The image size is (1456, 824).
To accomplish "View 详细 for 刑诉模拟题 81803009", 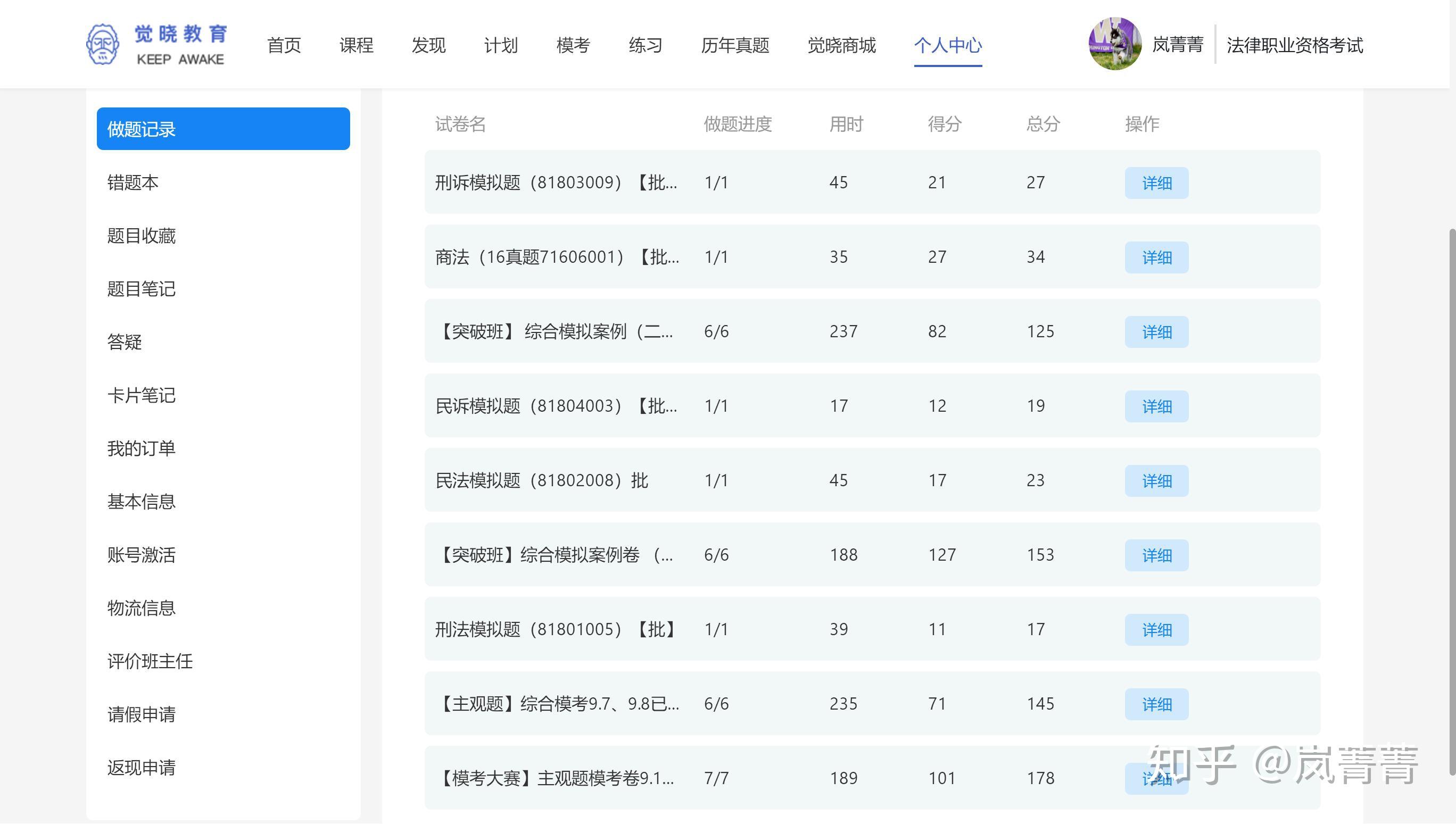I will pyautogui.click(x=1156, y=183).
